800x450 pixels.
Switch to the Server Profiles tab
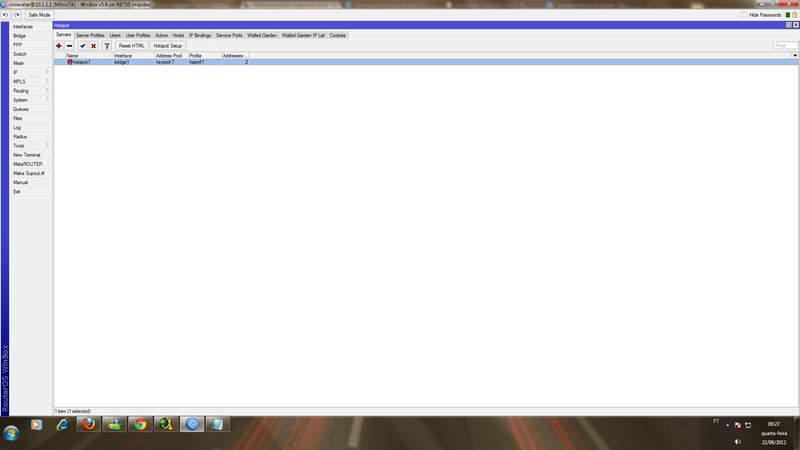pyautogui.click(x=90, y=35)
